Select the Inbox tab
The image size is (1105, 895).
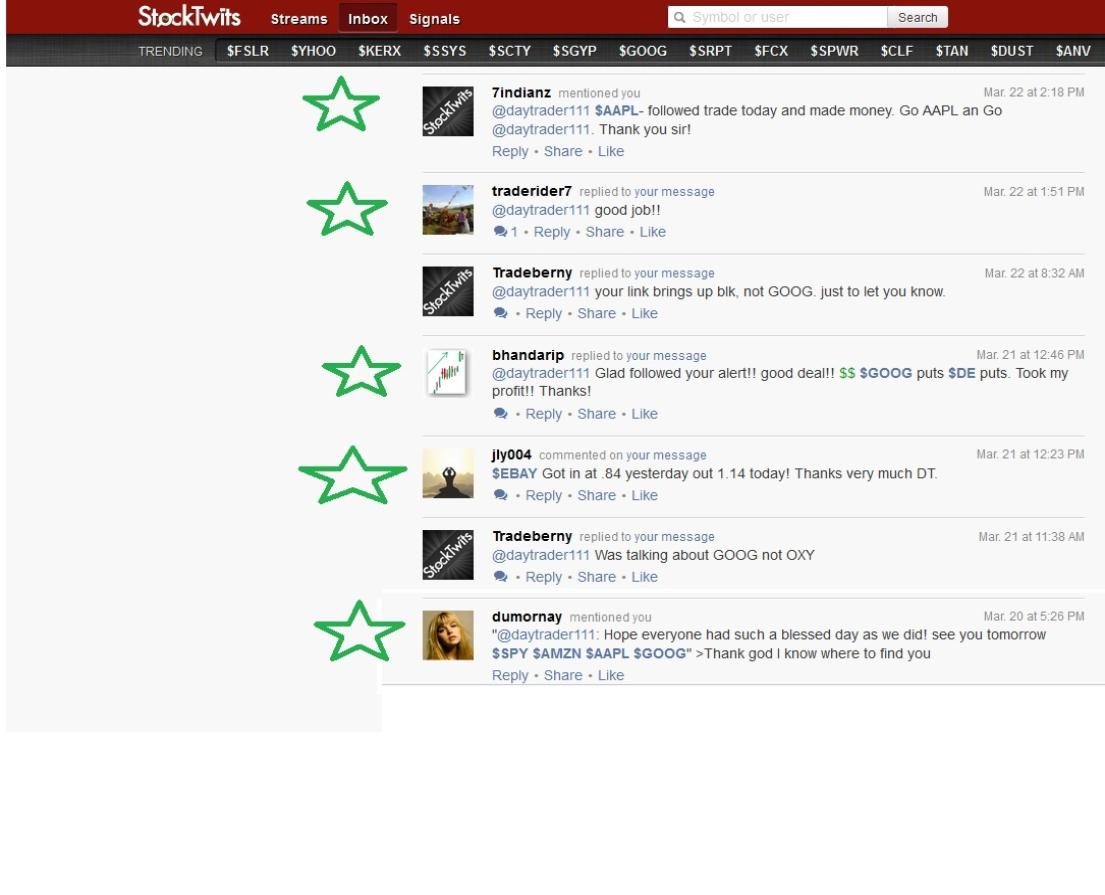pyautogui.click(x=368, y=19)
